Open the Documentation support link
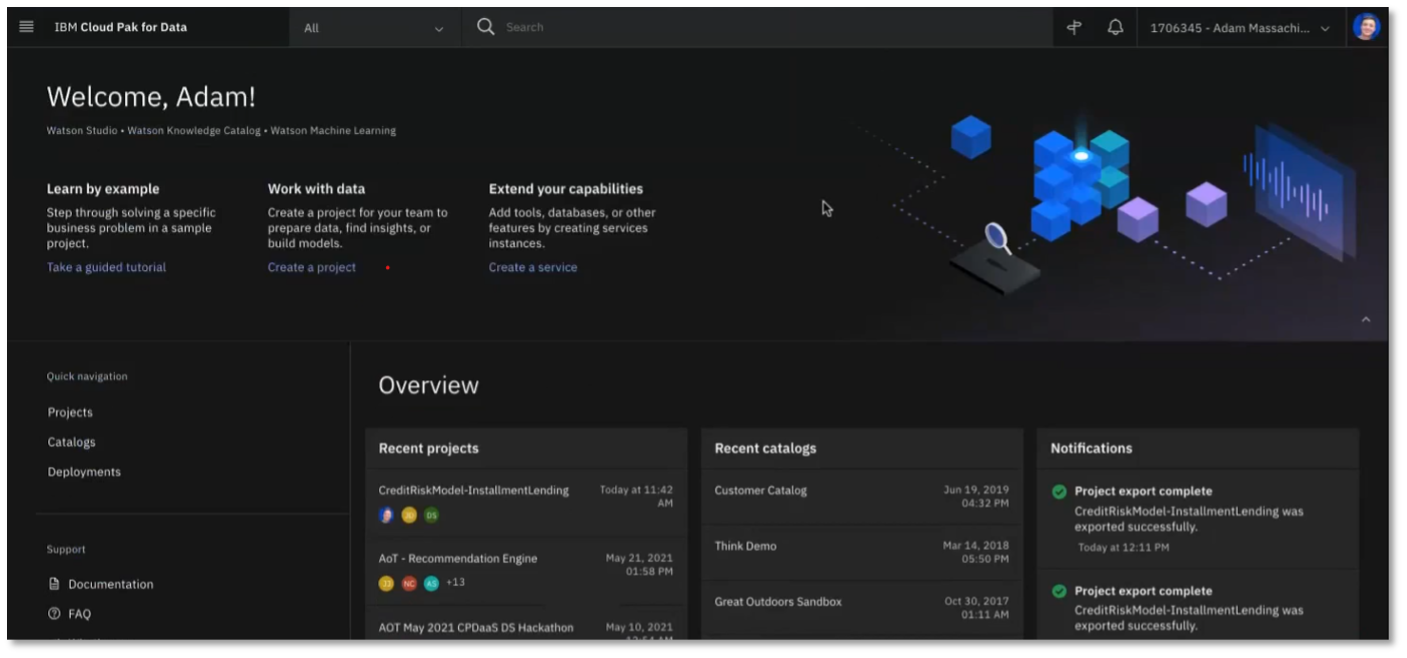Screen dimensions: 1407x658 click(x=111, y=584)
